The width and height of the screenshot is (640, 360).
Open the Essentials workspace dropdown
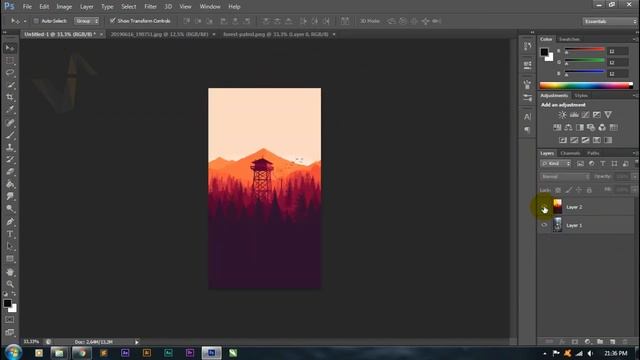tap(610, 21)
